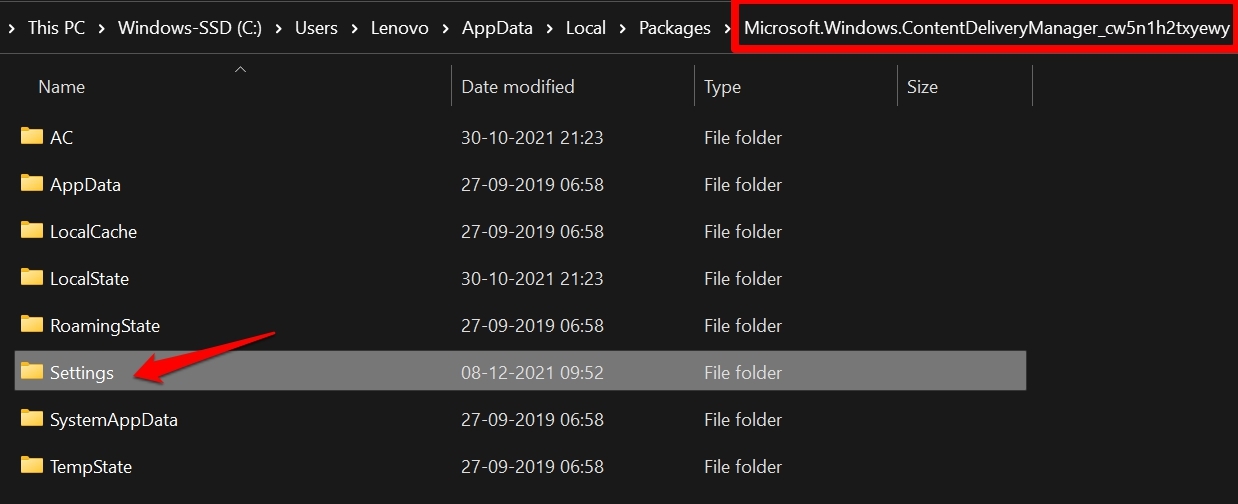Sort by the Date modified column
The image size is (1238, 504).
tap(517, 87)
